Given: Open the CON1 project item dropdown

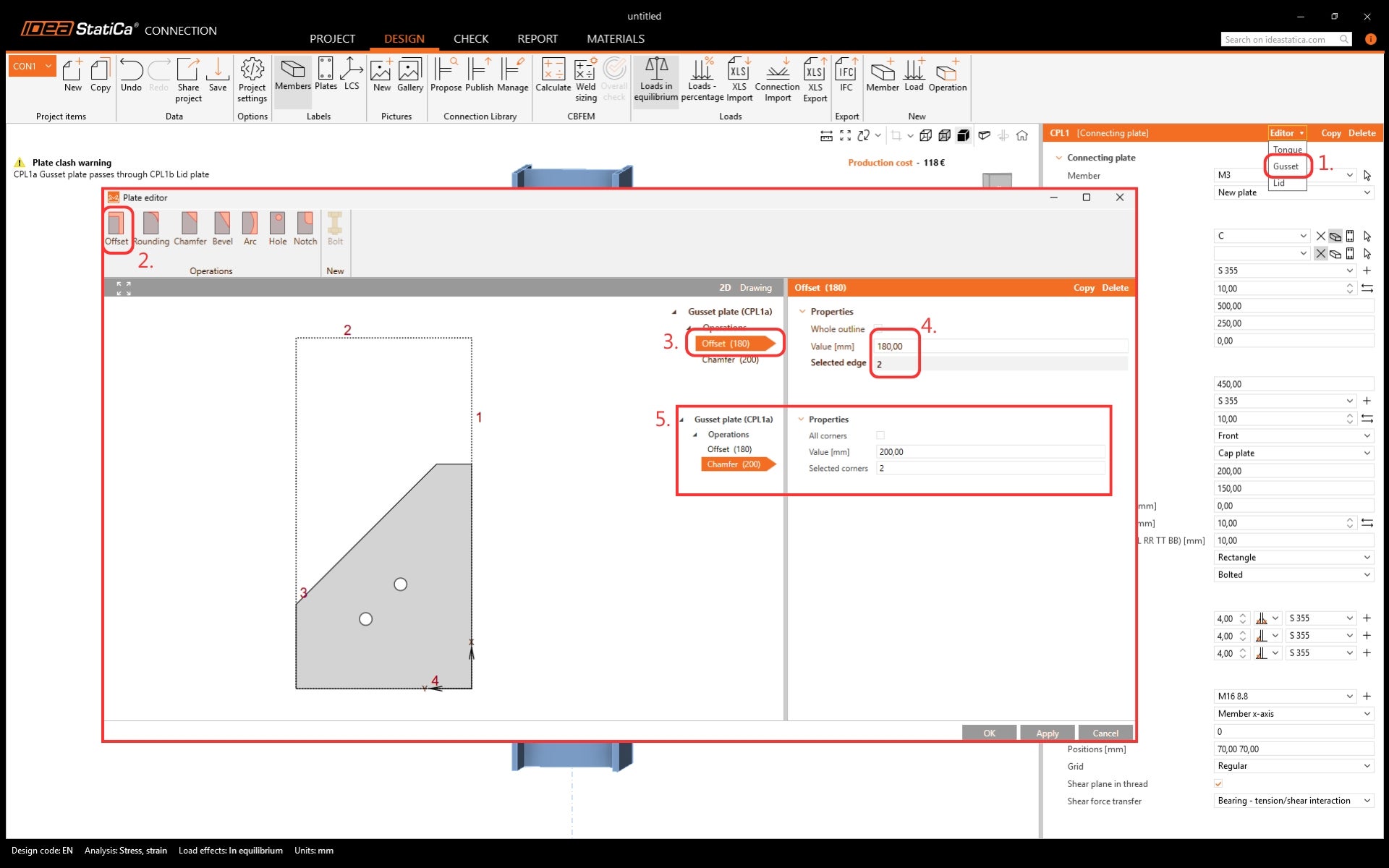Looking at the screenshot, I should 48,66.
